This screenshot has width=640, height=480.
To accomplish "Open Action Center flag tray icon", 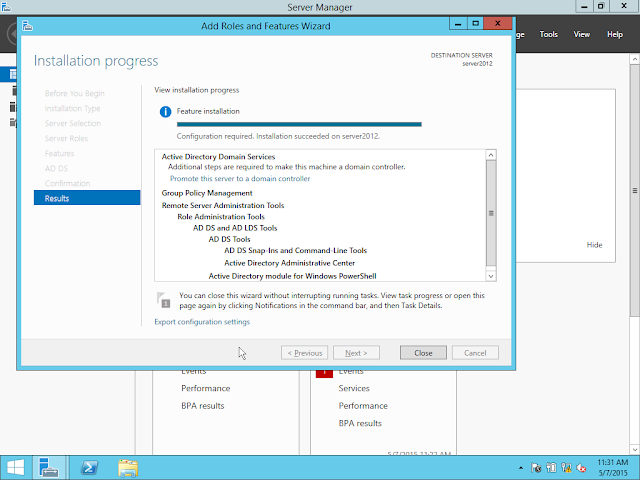I will 536,468.
